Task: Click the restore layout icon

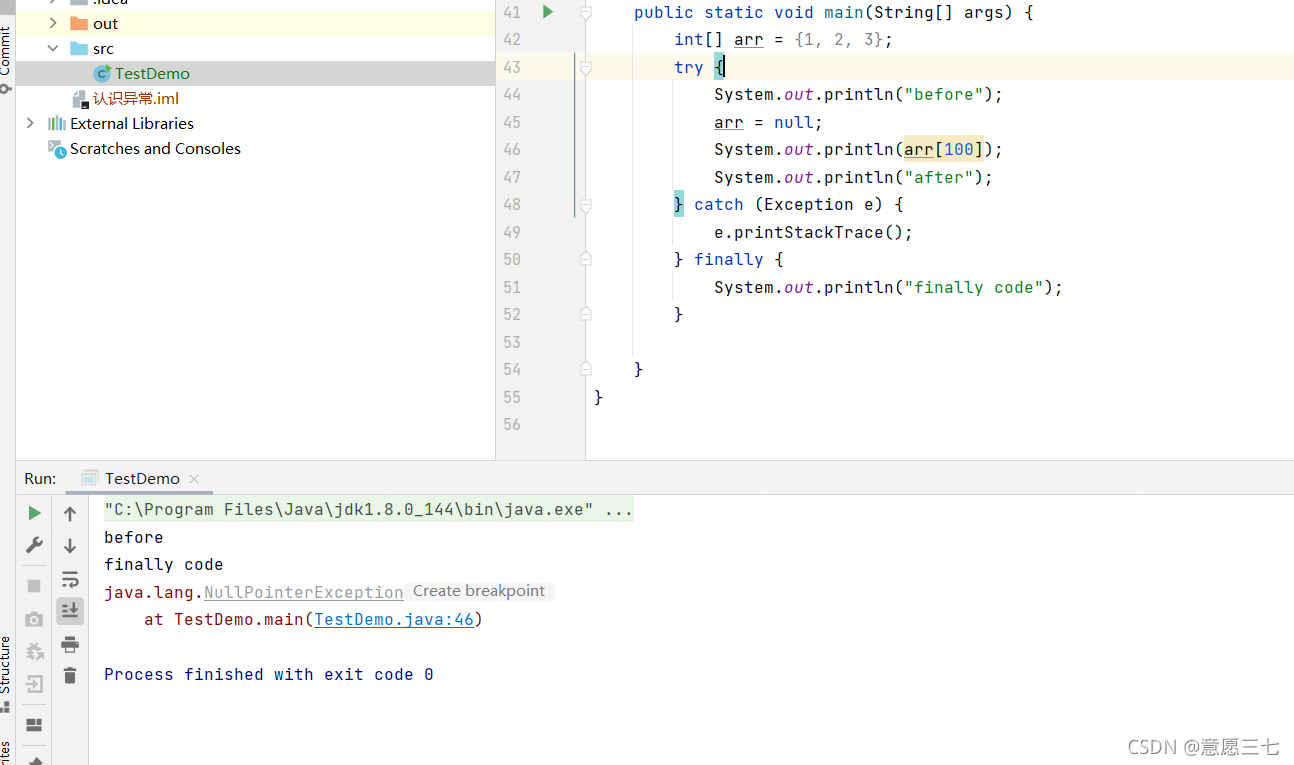Action: point(34,724)
